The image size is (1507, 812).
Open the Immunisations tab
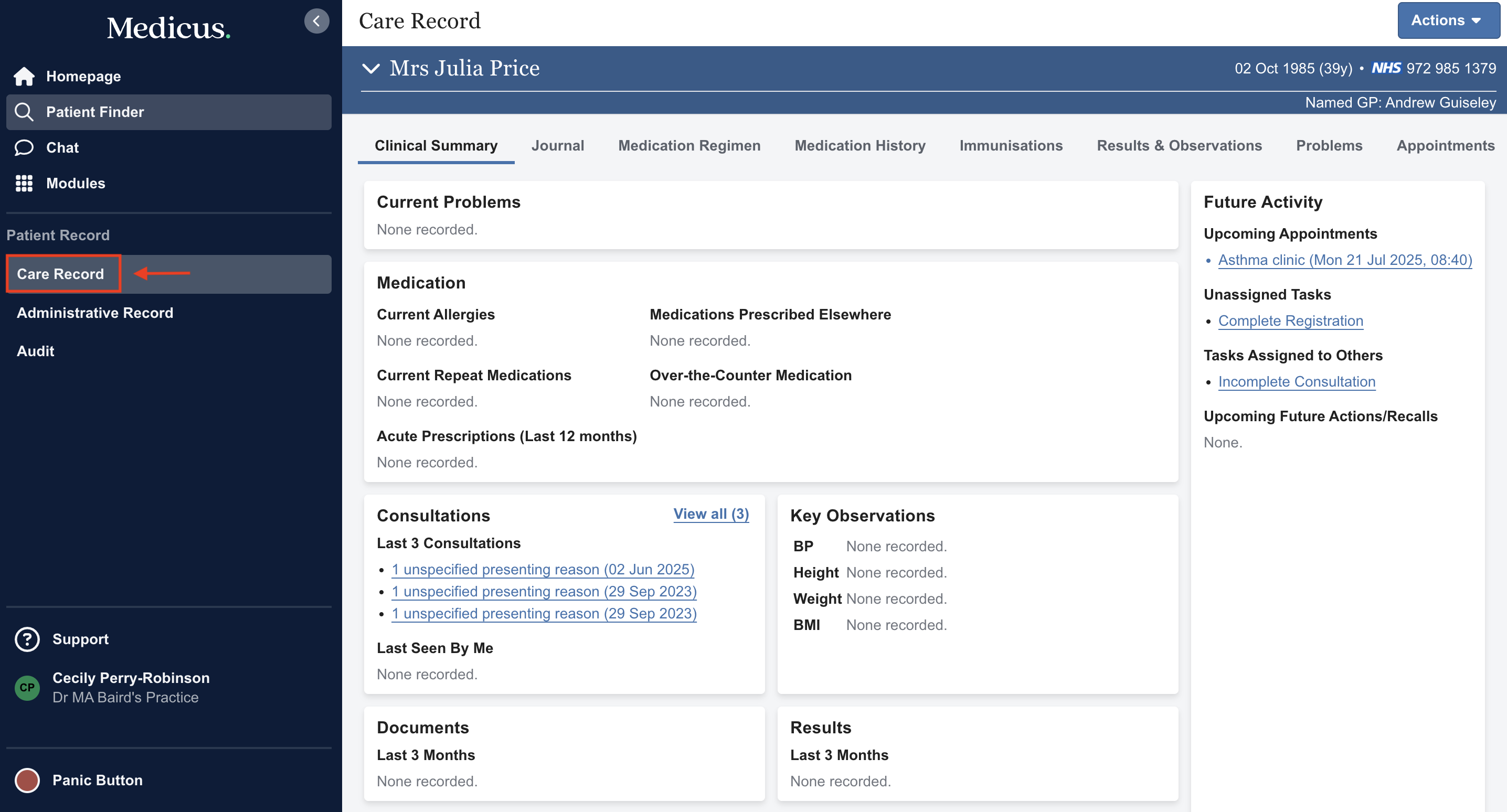1011,146
